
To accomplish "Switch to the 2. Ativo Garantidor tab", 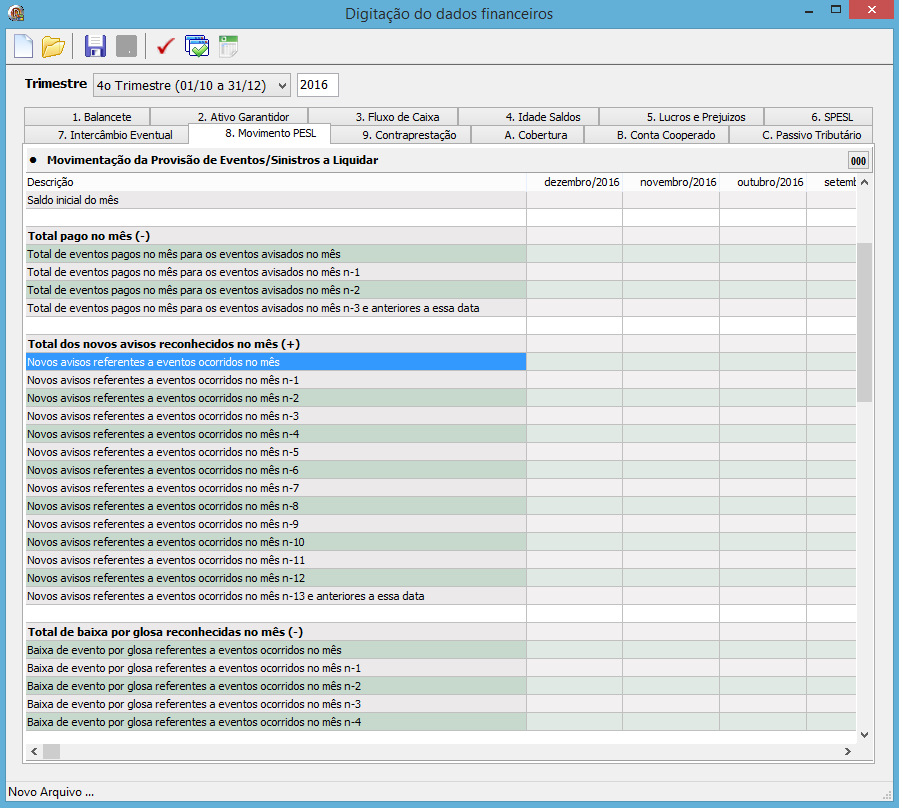I will [229, 116].
